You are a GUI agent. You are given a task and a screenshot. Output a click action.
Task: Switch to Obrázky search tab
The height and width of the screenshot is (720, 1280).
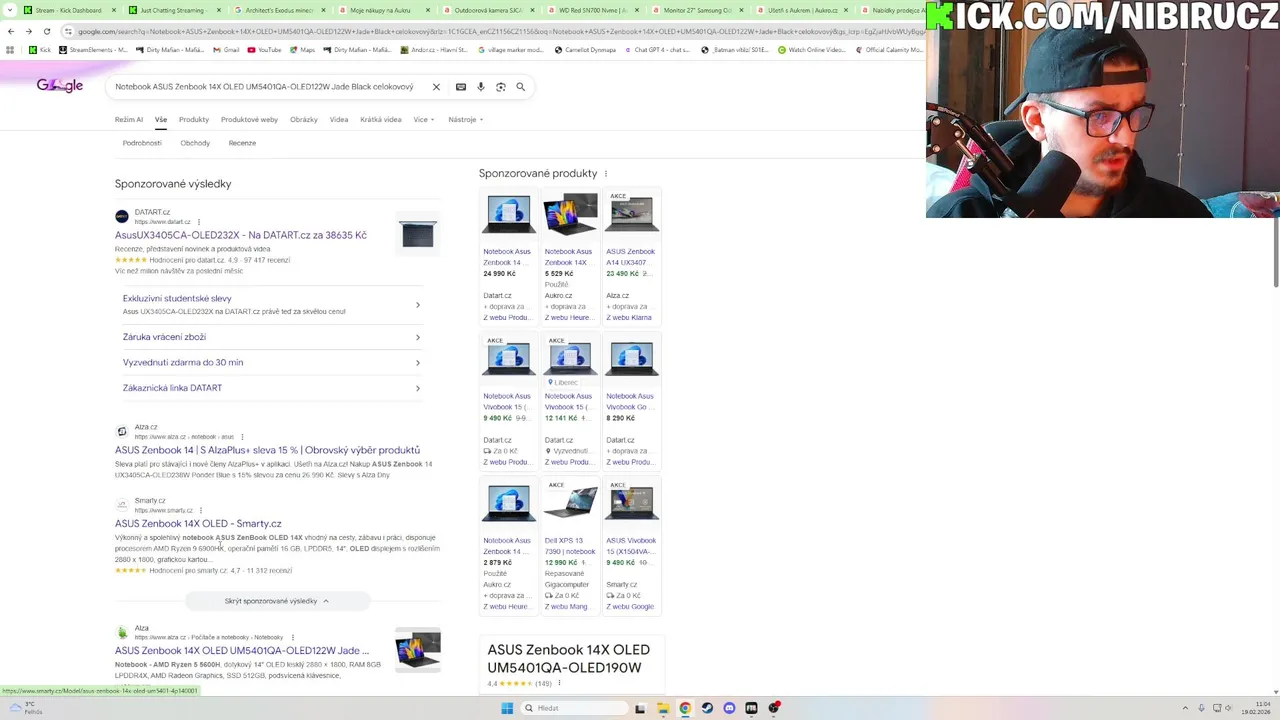304,120
